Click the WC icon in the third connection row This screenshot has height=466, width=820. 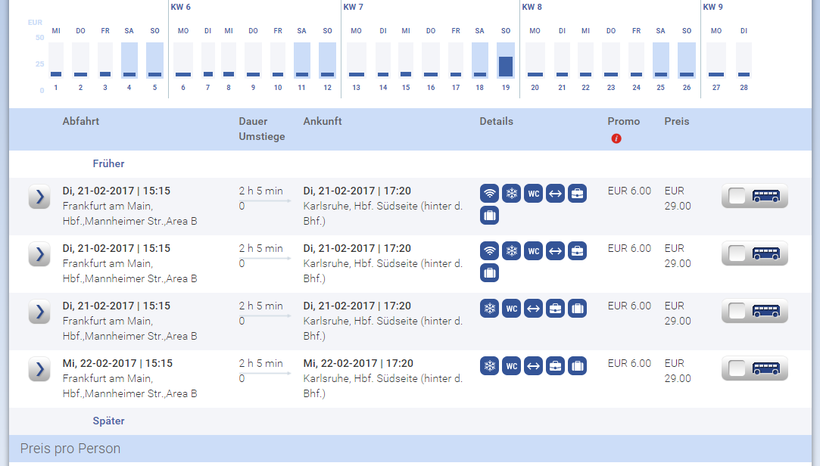pos(511,309)
